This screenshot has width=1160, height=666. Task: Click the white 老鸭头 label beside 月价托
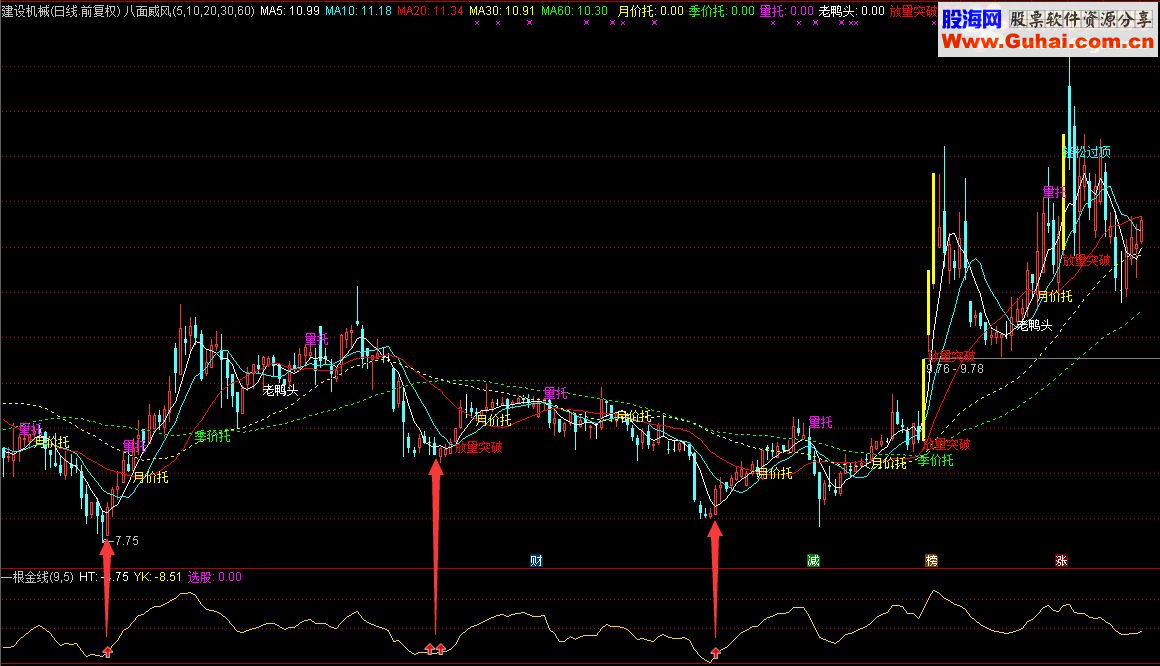click(x=1034, y=325)
